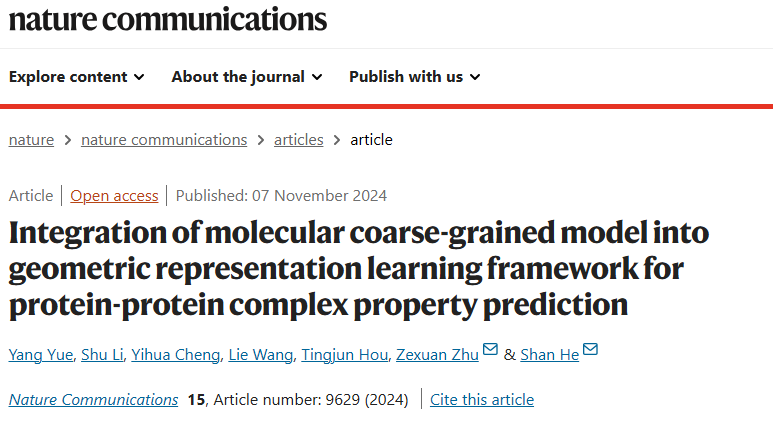Viewport: 773px width, 429px height.
Task: Expand the Publish with us menu
Action: 414,77
